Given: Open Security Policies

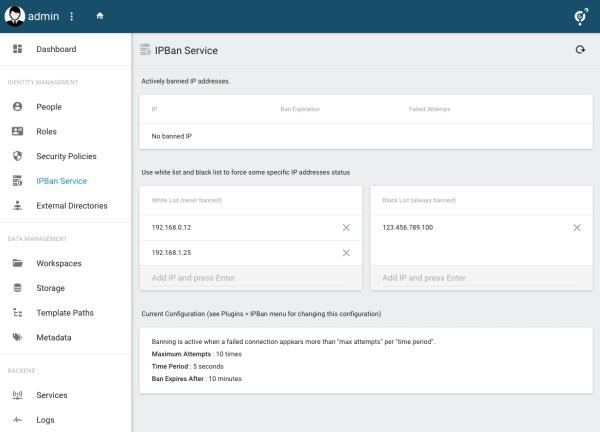Looking at the screenshot, I should click(65, 156).
